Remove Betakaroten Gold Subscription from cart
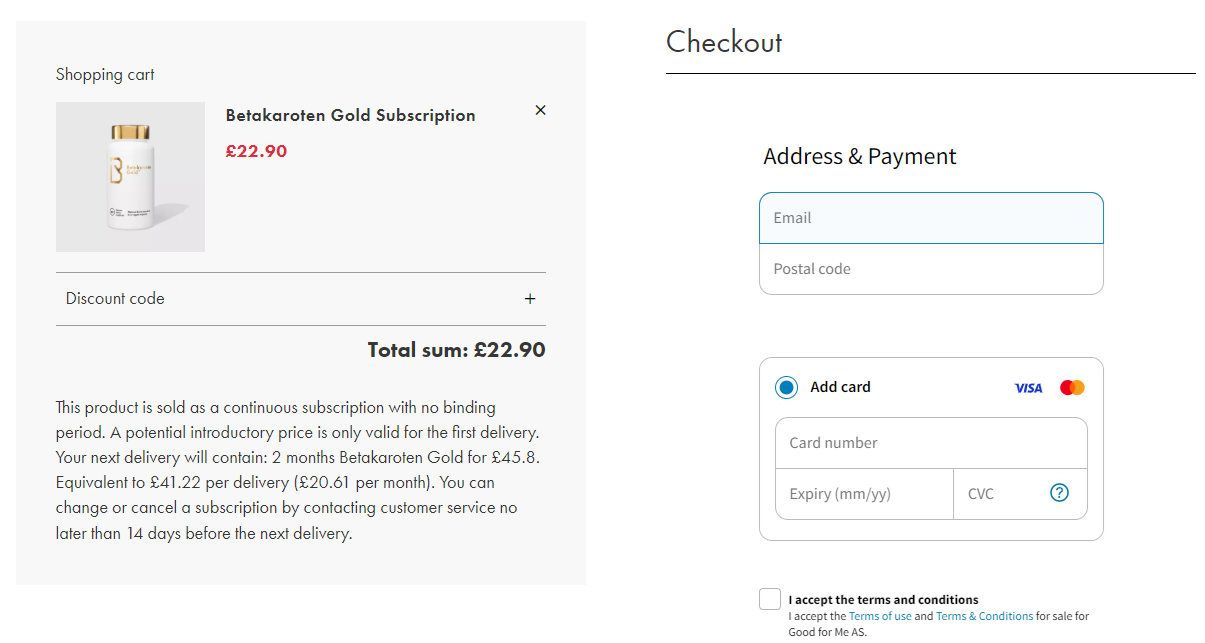Image resolution: width=1205 pixels, height=643 pixels. click(x=540, y=110)
